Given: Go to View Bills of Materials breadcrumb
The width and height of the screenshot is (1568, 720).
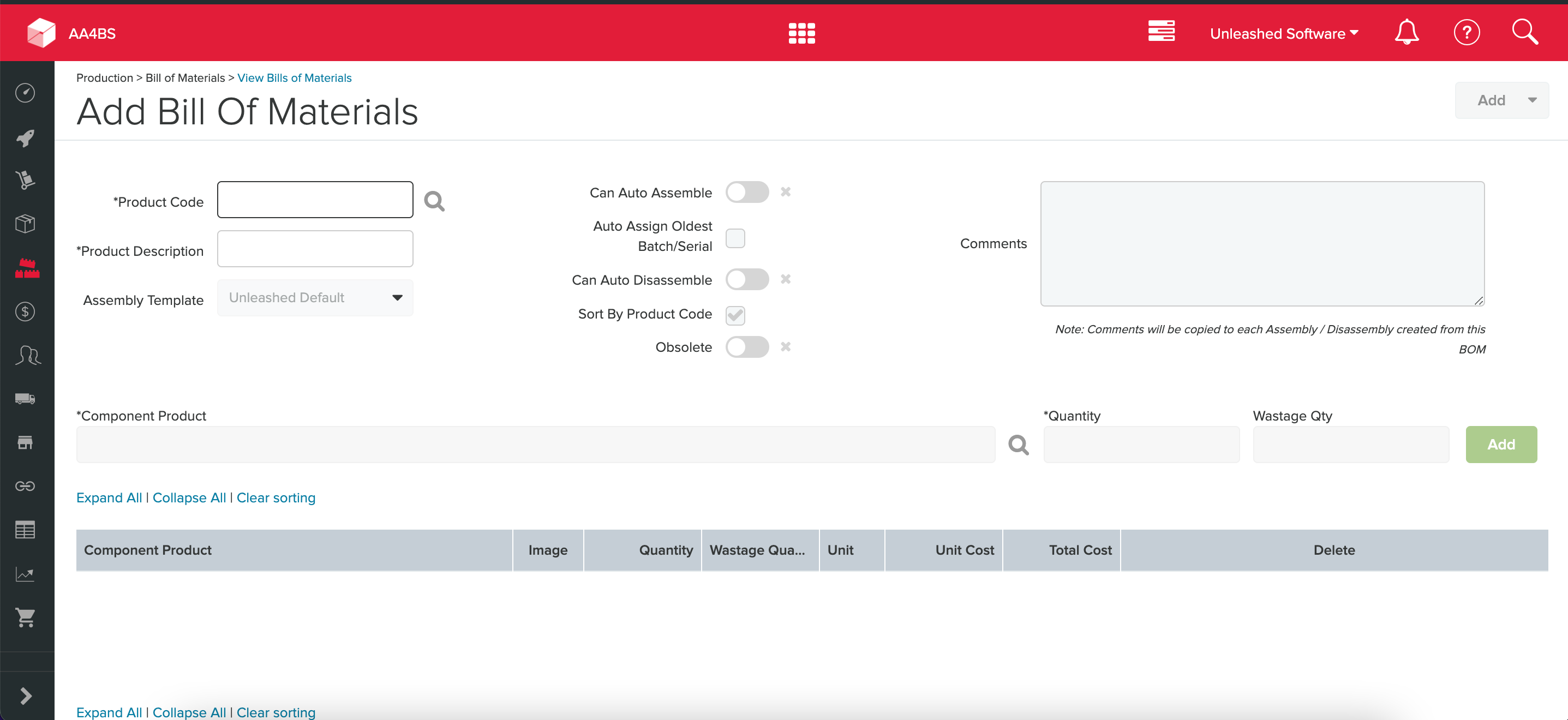Looking at the screenshot, I should pos(294,78).
